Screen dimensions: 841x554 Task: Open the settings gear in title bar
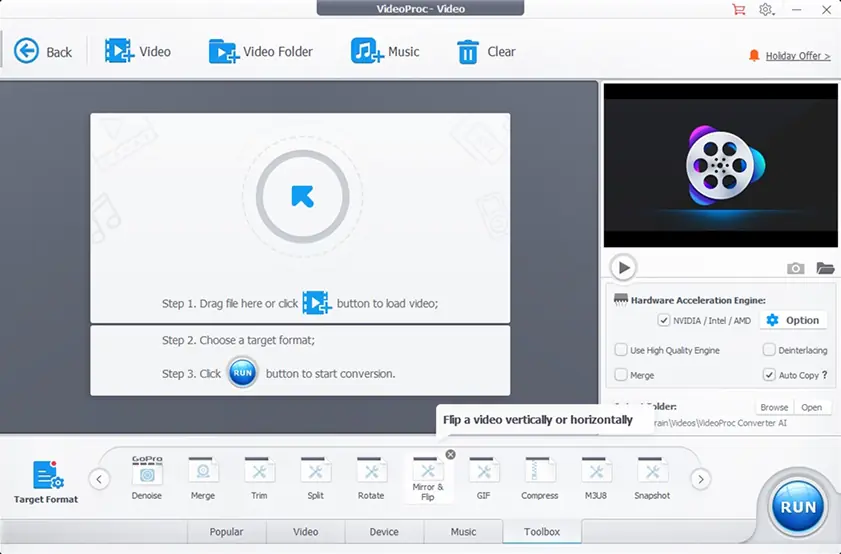pyautogui.click(x=766, y=10)
